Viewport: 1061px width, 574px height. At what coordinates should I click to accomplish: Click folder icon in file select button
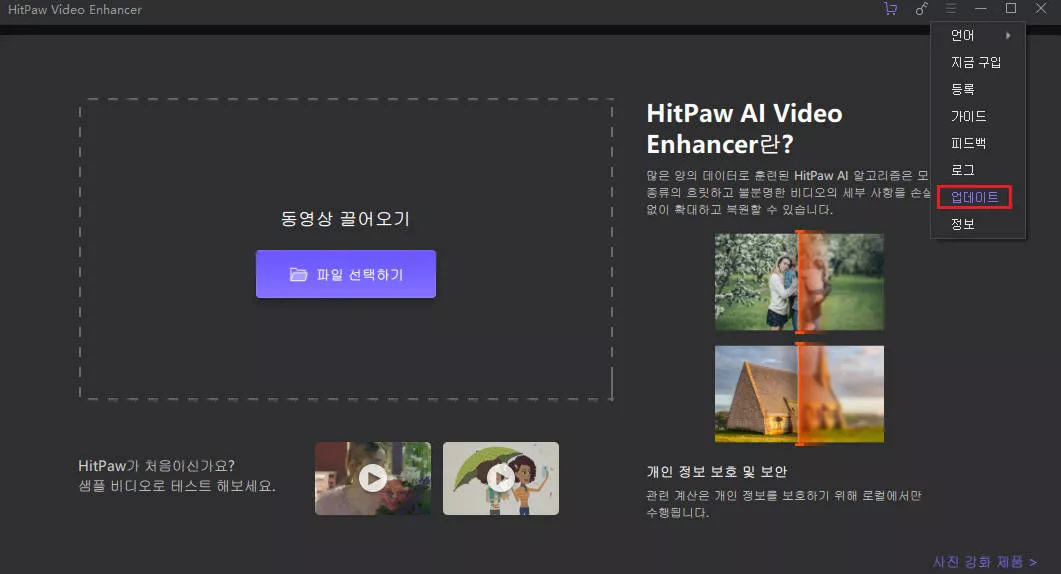[x=298, y=274]
